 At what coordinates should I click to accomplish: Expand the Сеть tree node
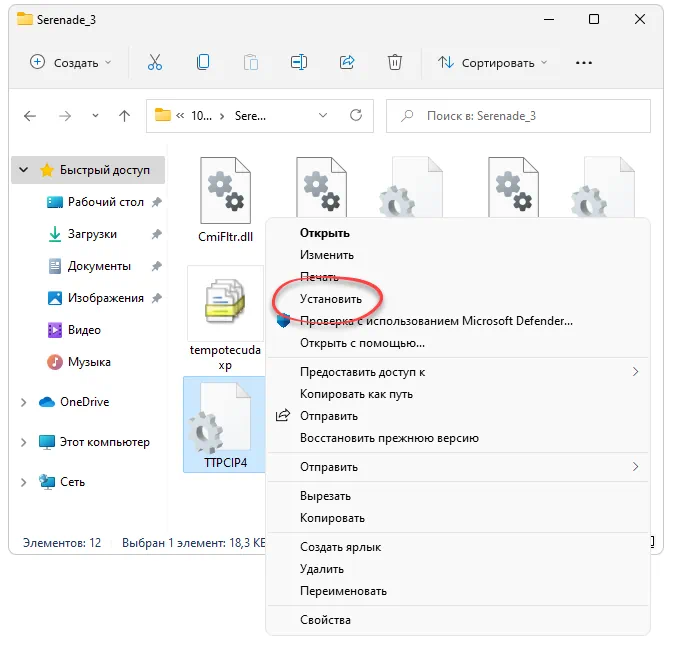[24, 482]
